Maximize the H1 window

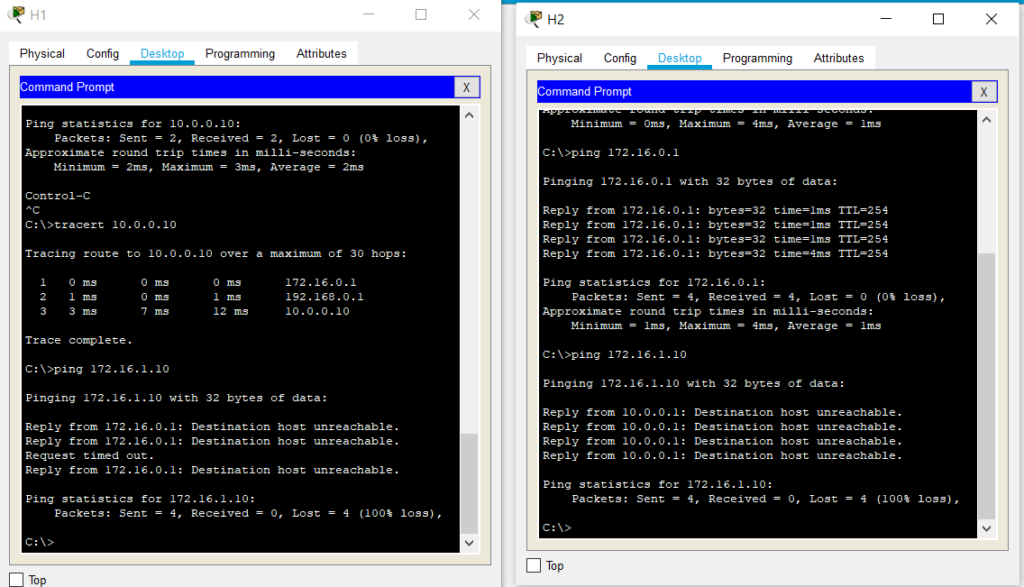(421, 15)
